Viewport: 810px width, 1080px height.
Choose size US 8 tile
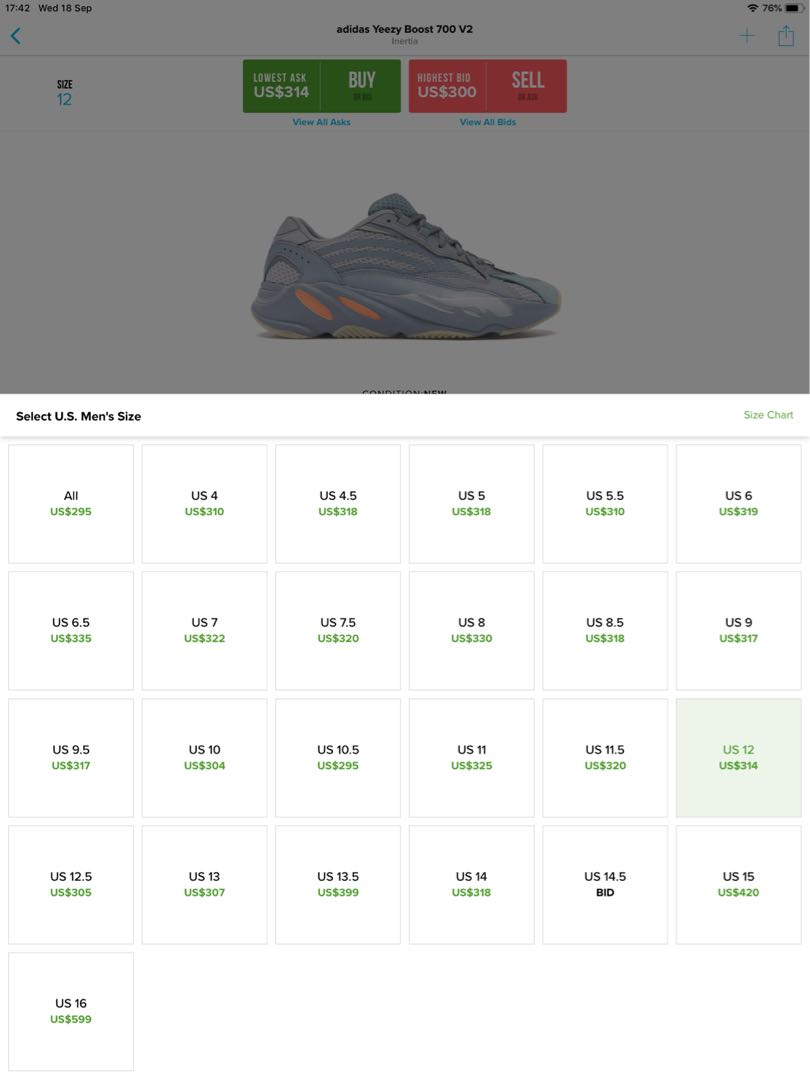[472, 630]
